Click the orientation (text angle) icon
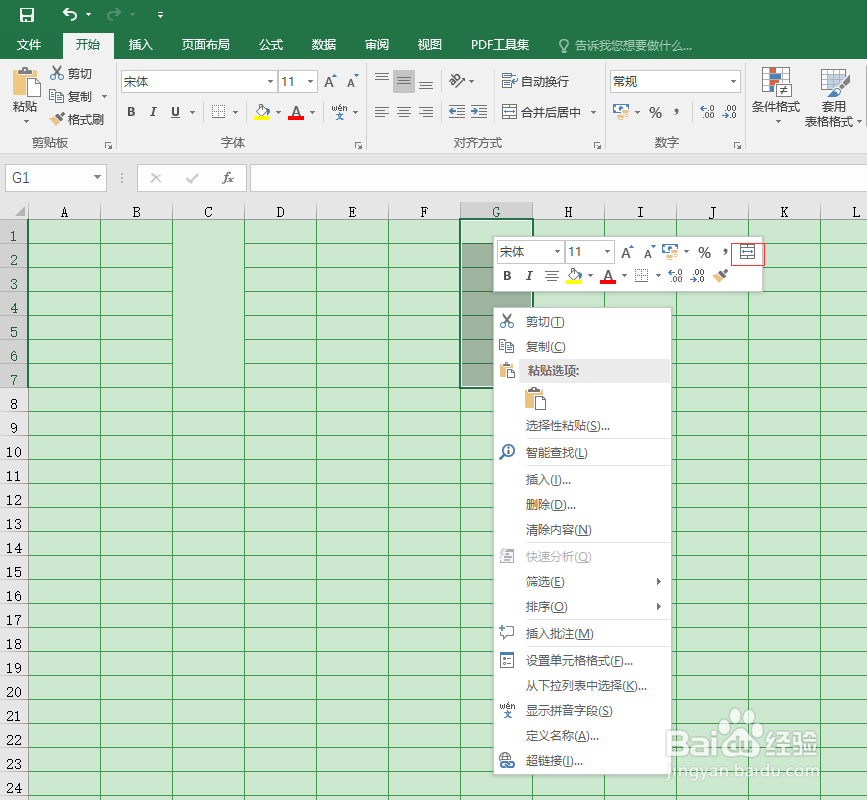 tap(457, 81)
